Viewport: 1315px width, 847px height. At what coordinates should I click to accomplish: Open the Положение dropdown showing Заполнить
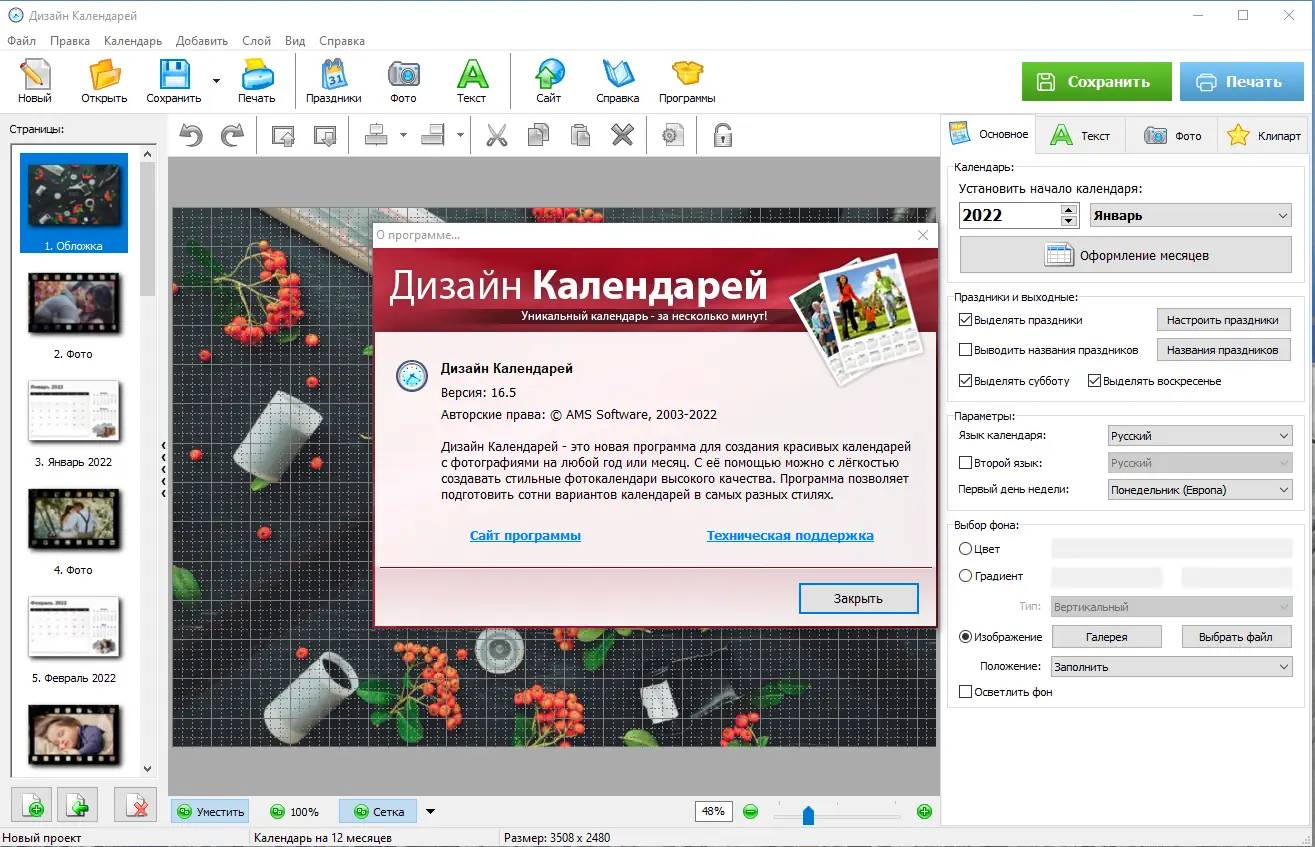1174,667
